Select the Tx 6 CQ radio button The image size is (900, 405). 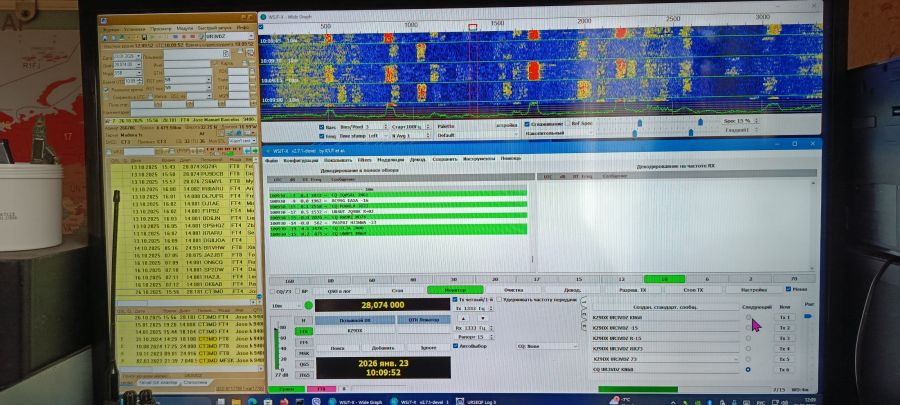(749, 369)
